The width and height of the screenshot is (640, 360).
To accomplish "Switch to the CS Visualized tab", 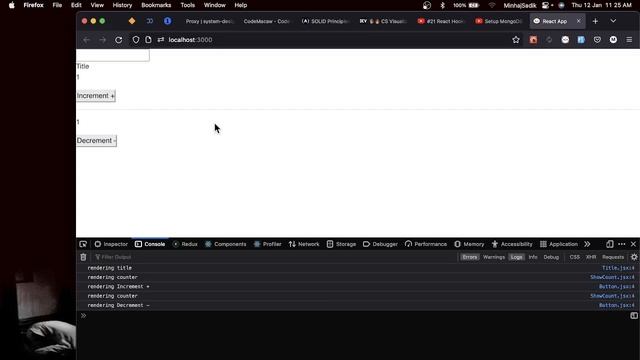I will click(383, 21).
